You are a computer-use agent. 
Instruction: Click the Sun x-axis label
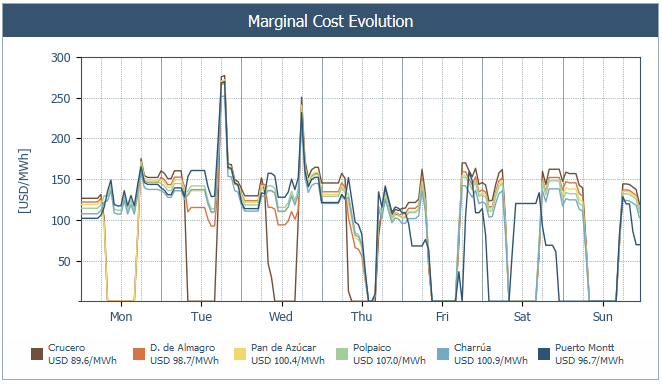pyautogui.click(x=602, y=316)
